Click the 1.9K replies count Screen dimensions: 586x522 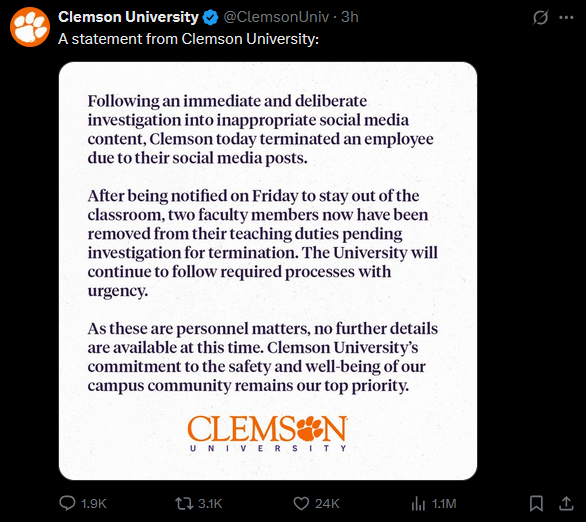click(x=94, y=504)
